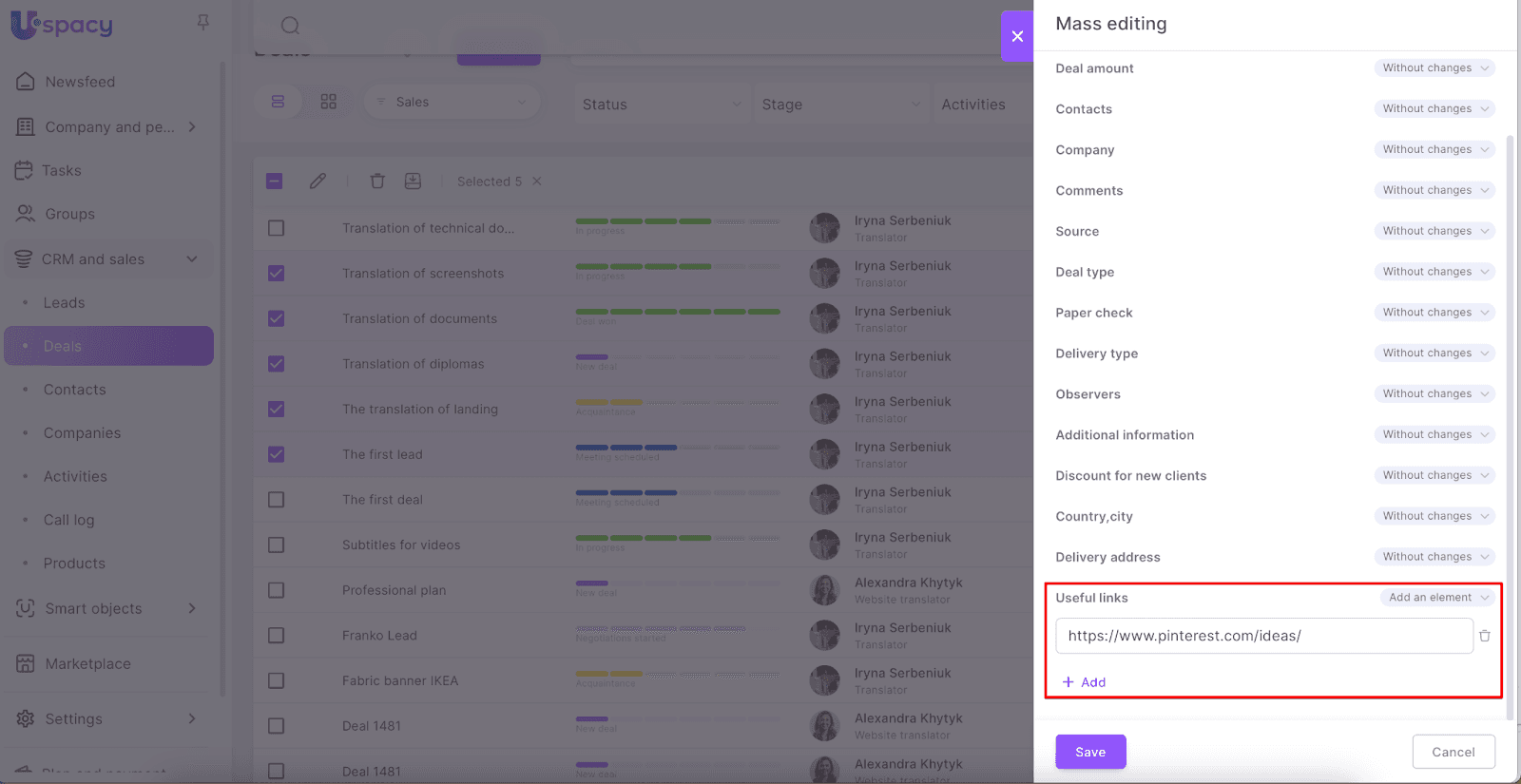Open the Deal amount 'Without changes' dropdown

1434,68
